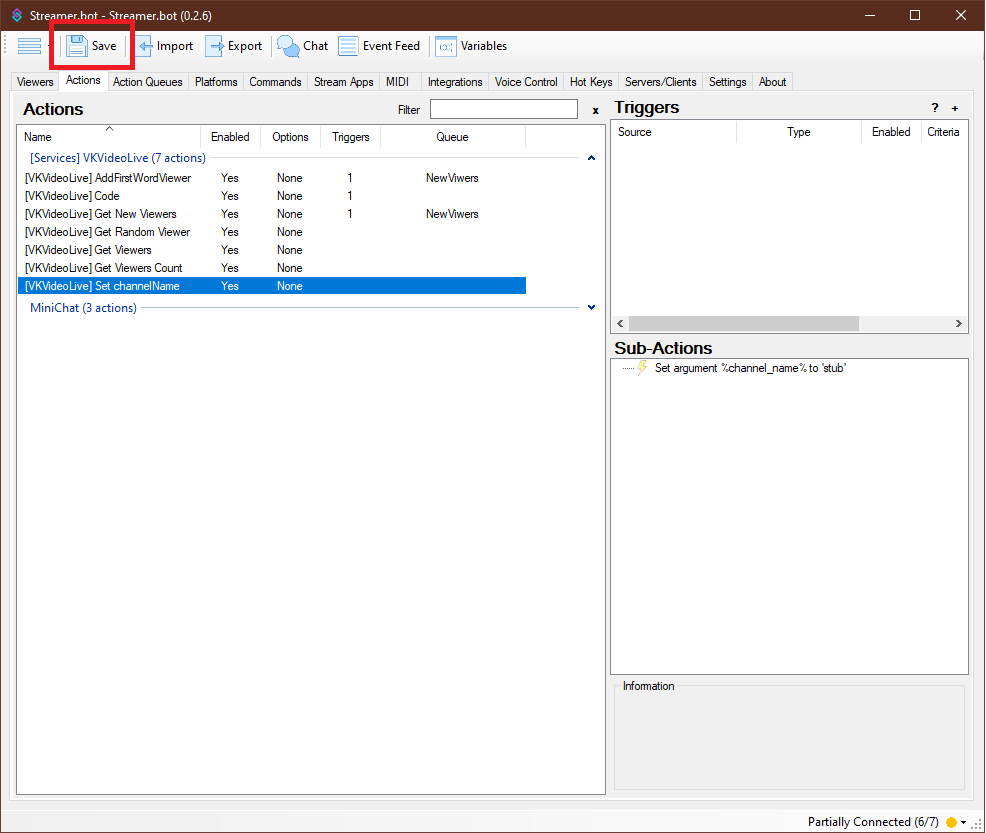Open Variables bracket icon
This screenshot has height=833, width=986.
pos(446,46)
